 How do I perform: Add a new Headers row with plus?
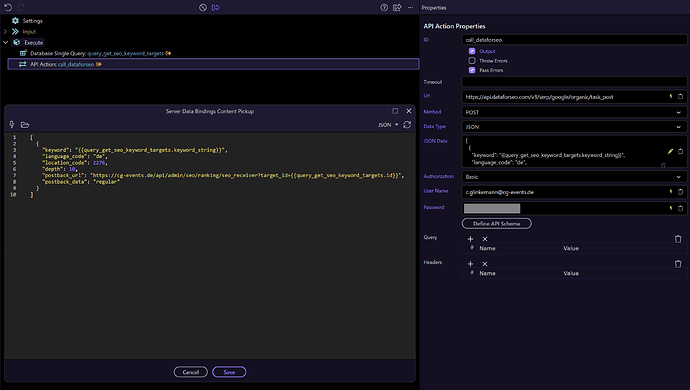(470, 264)
